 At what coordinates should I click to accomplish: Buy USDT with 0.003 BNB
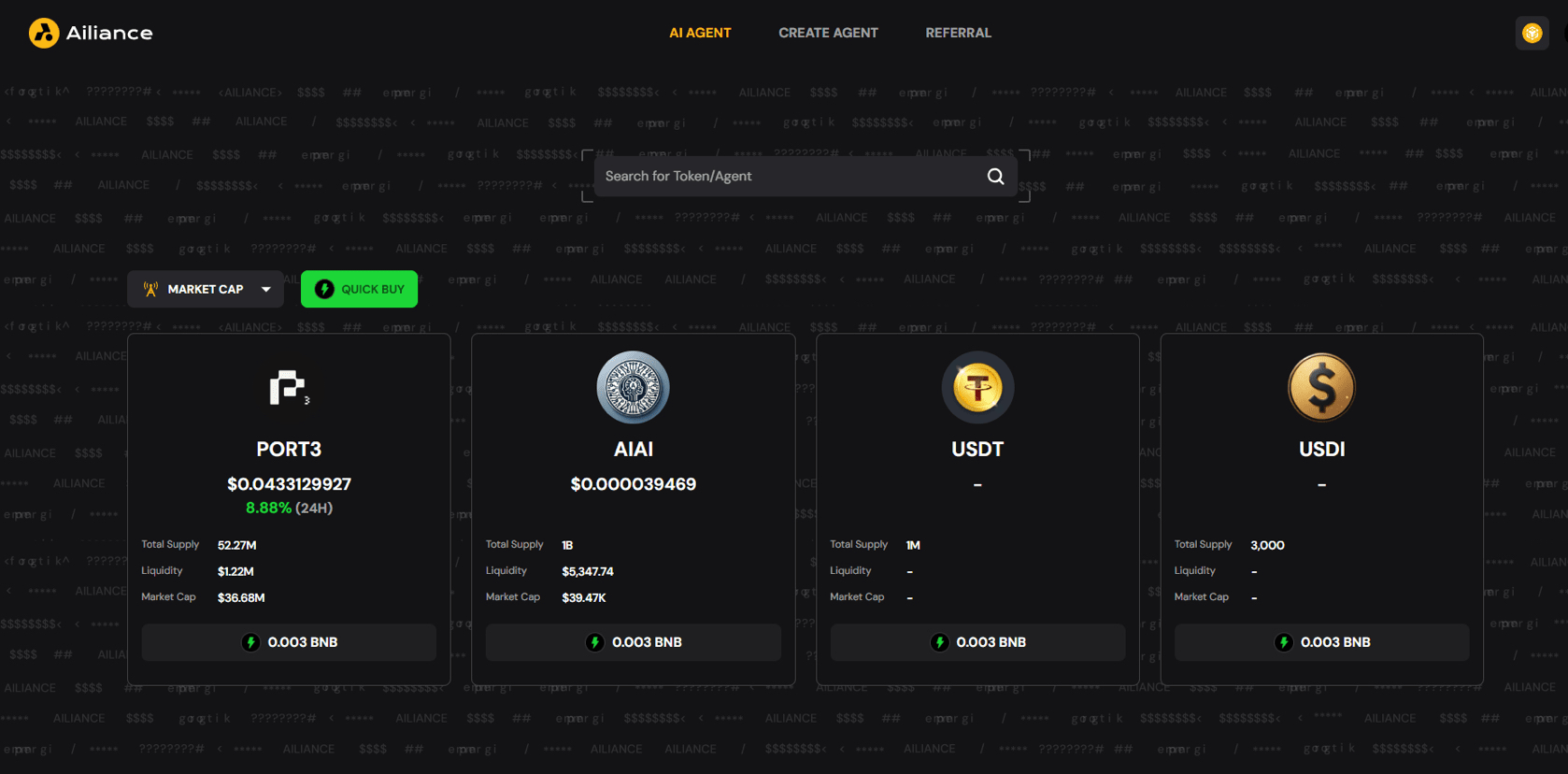click(x=977, y=642)
